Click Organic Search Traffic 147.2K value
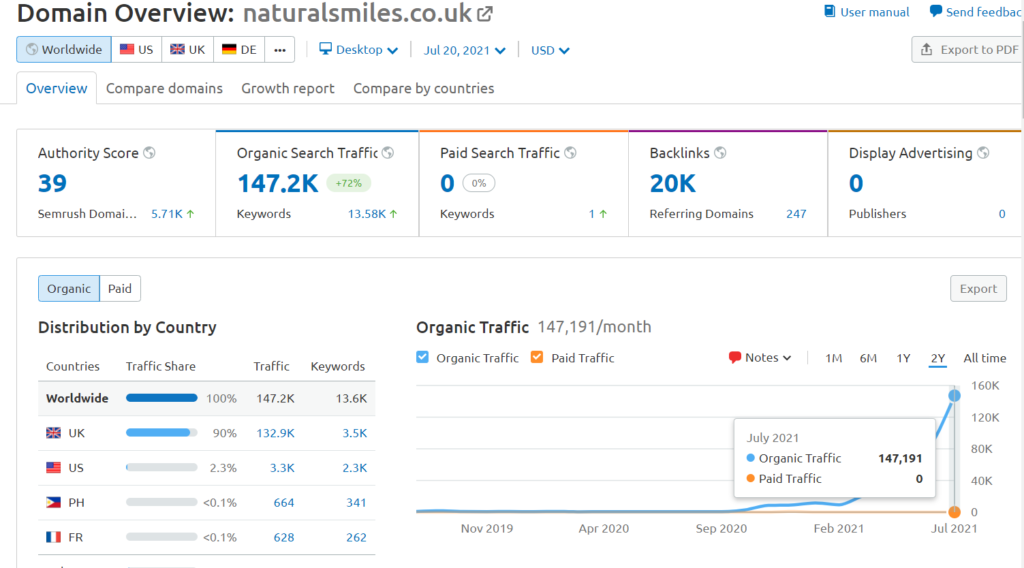1024x568 pixels. [x=278, y=183]
